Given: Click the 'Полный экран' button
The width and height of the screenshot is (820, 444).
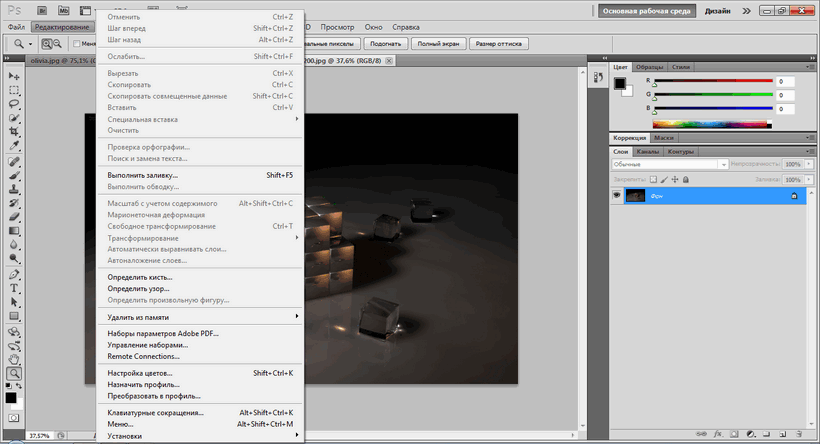Looking at the screenshot, I should (x=437, y=44).
